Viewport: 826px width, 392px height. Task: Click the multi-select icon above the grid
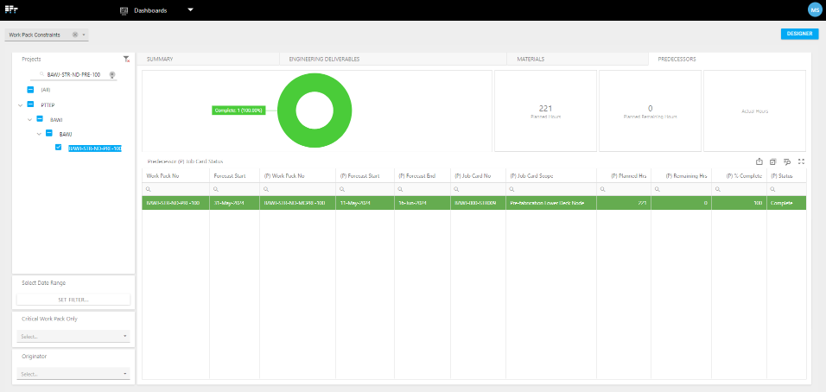[773, 162]
